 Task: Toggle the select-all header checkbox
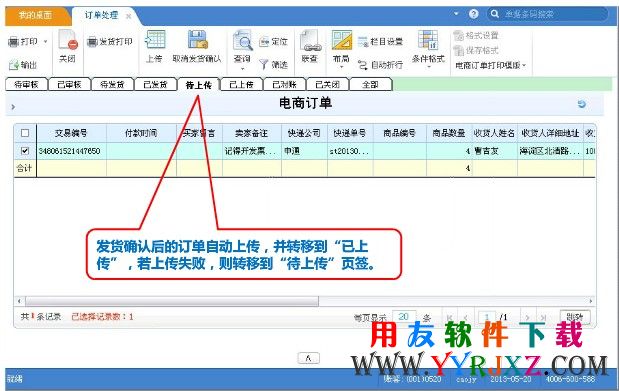(x=25, y=133)
